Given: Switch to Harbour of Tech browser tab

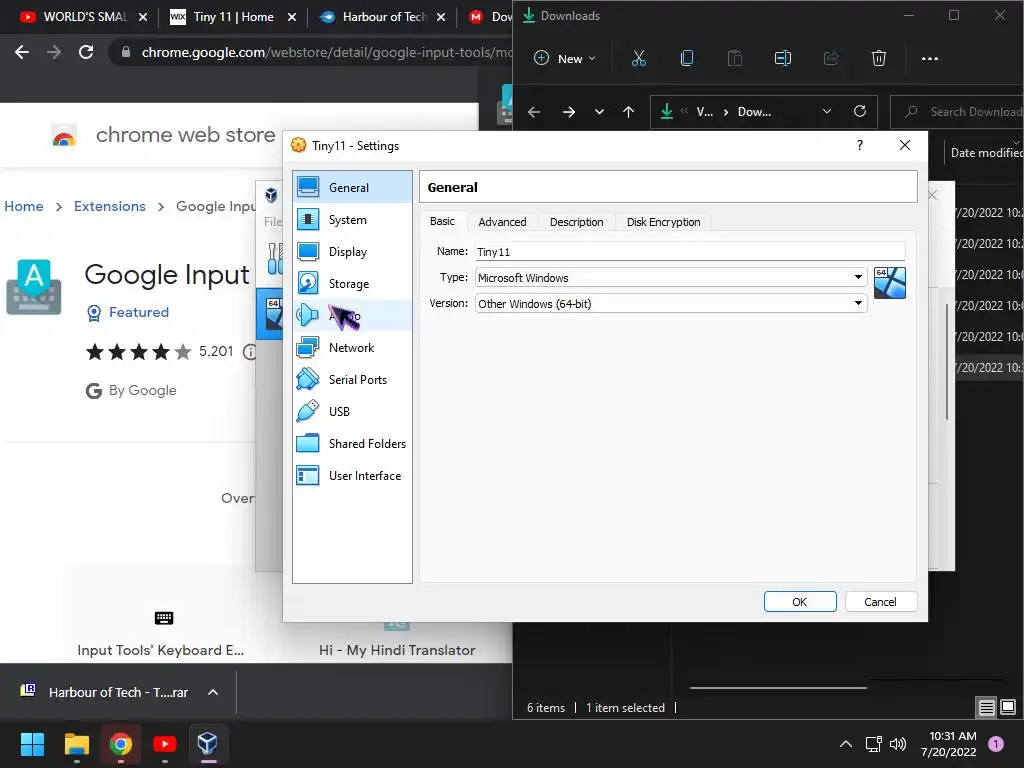Looking at the screenshot, I should 383,17.
